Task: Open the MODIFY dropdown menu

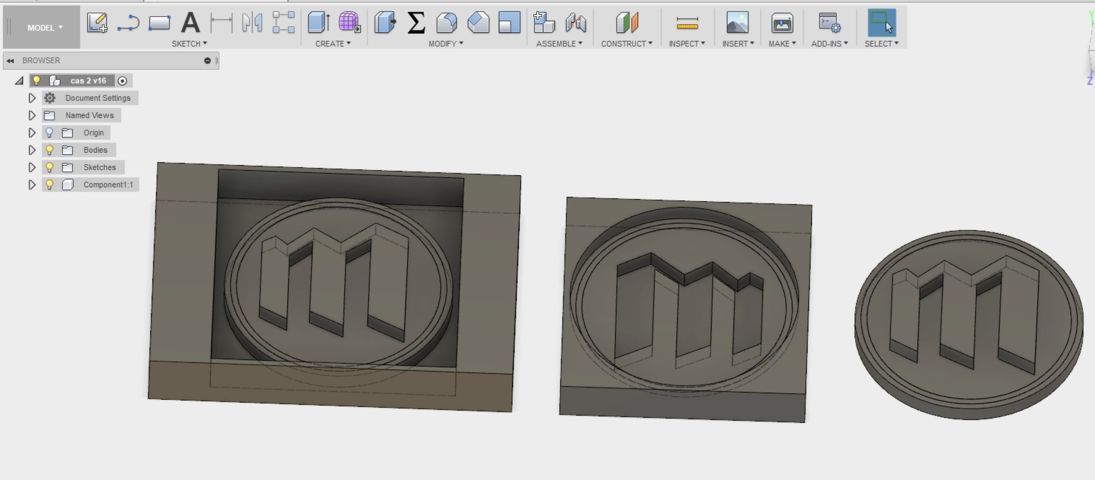Action: click(446, 43)
